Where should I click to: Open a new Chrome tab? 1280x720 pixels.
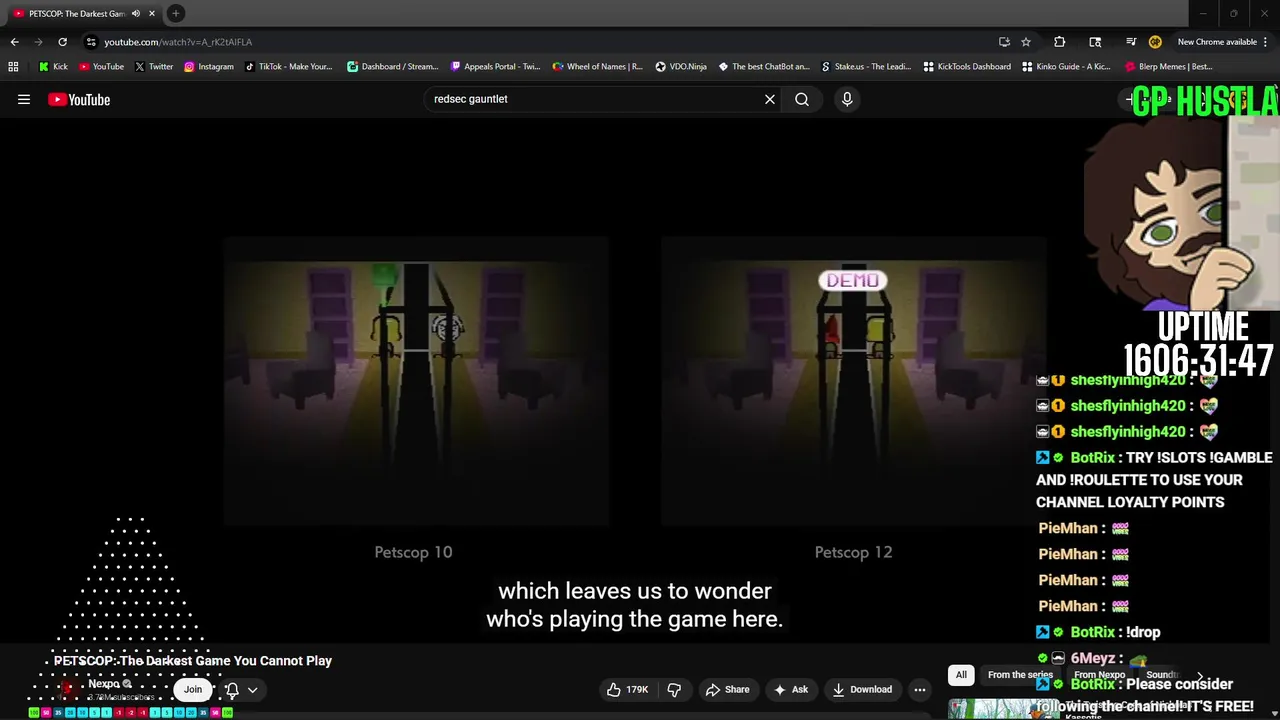click(175, 13)
